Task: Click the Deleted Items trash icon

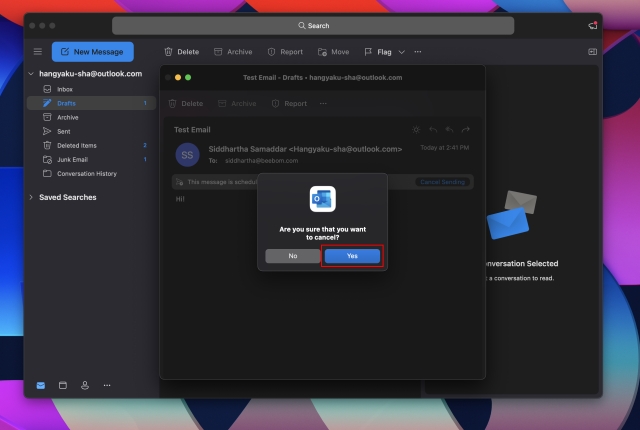Action: (x=47, y=145)
